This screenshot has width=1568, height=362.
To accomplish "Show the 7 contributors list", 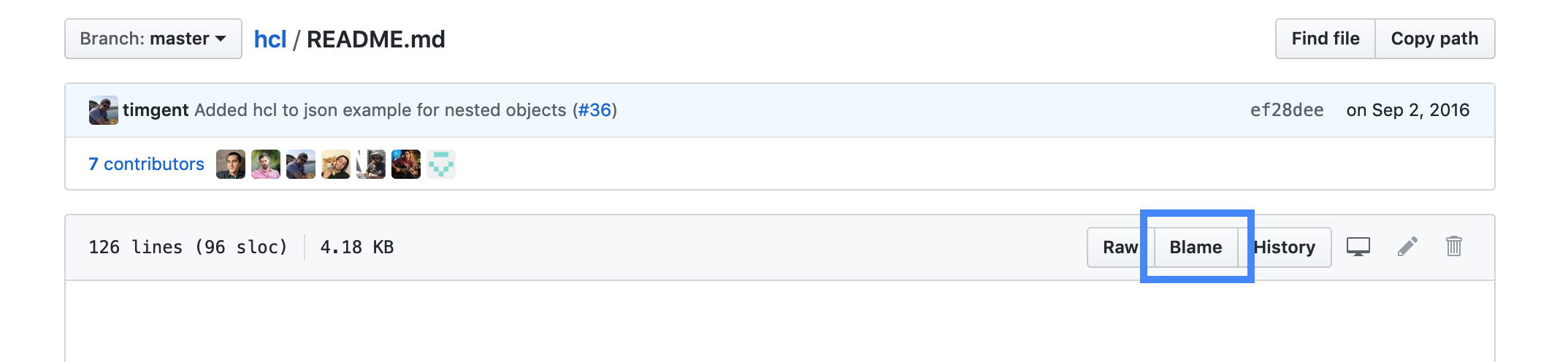I will click(x=146, y=164).
